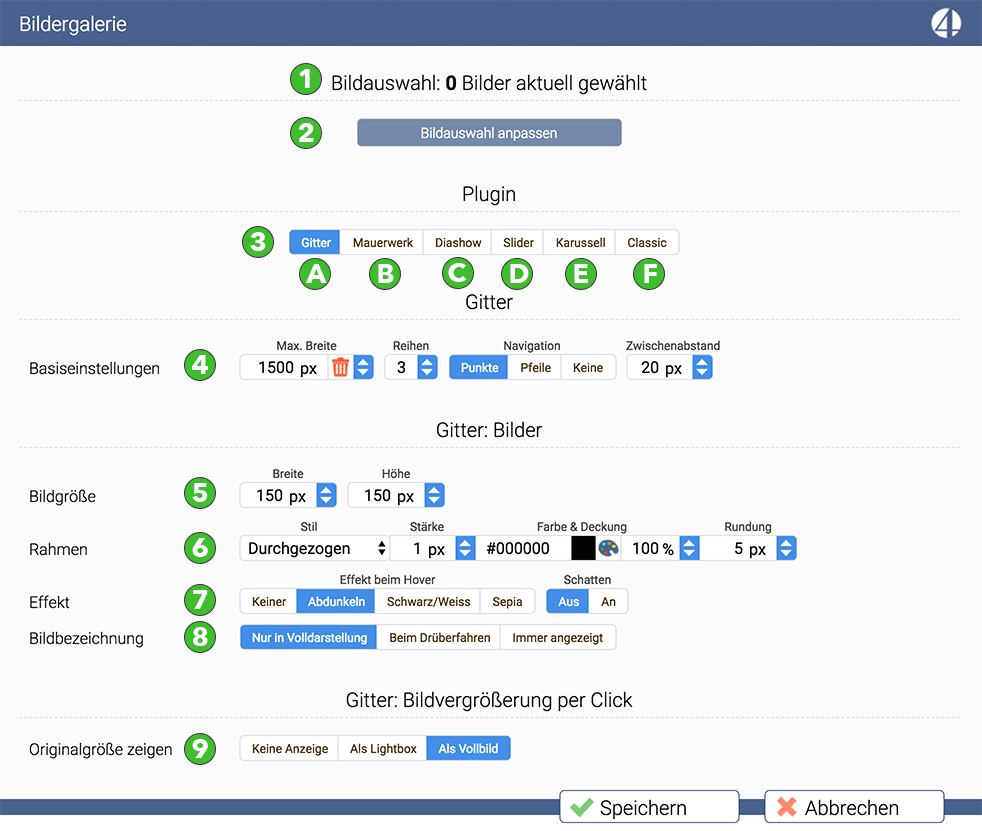Set the hover effect to Sepia

[507, 602]
